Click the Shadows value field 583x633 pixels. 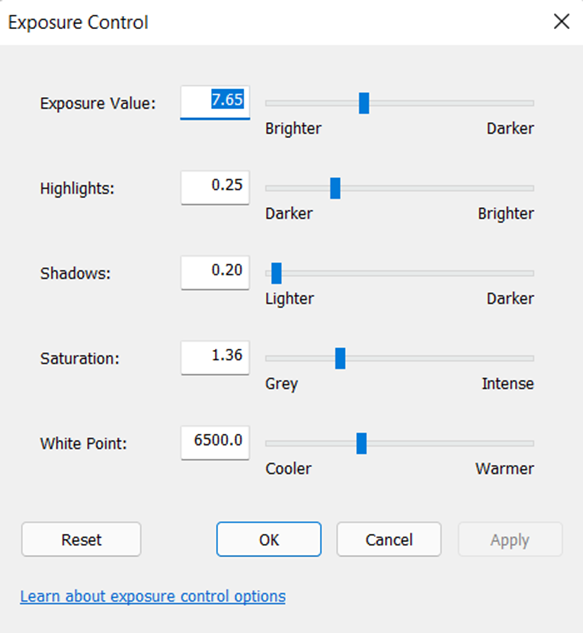pos(215,273)
